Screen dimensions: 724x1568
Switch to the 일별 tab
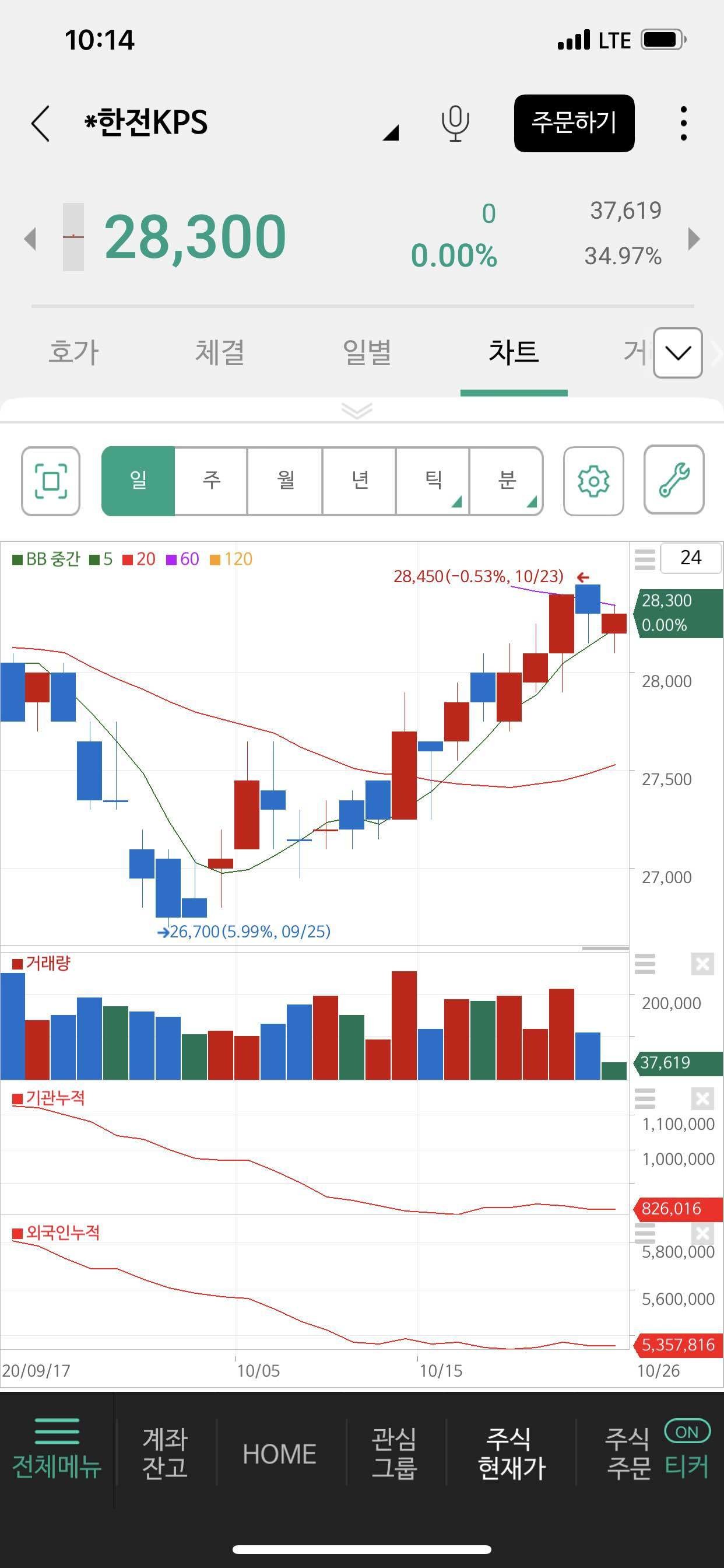pos(367,352)
